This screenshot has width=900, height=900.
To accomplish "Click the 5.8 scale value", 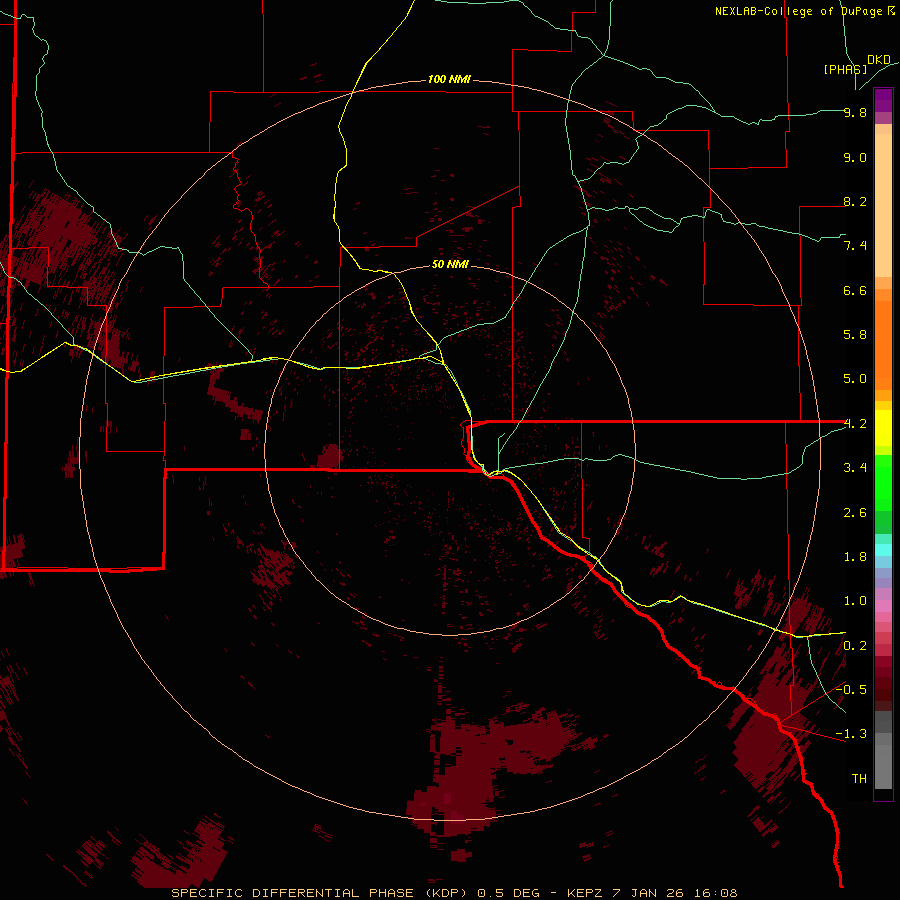I will [x=855, y=335].
